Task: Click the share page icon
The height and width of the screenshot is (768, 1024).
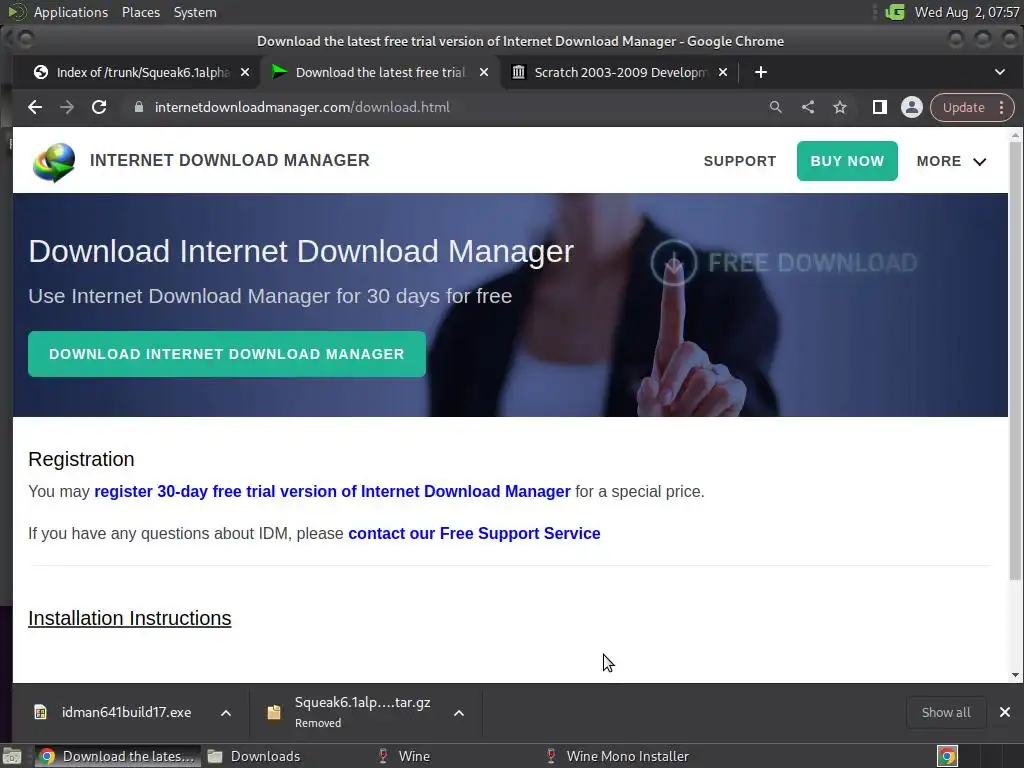Action: click(x=808, y=107)
